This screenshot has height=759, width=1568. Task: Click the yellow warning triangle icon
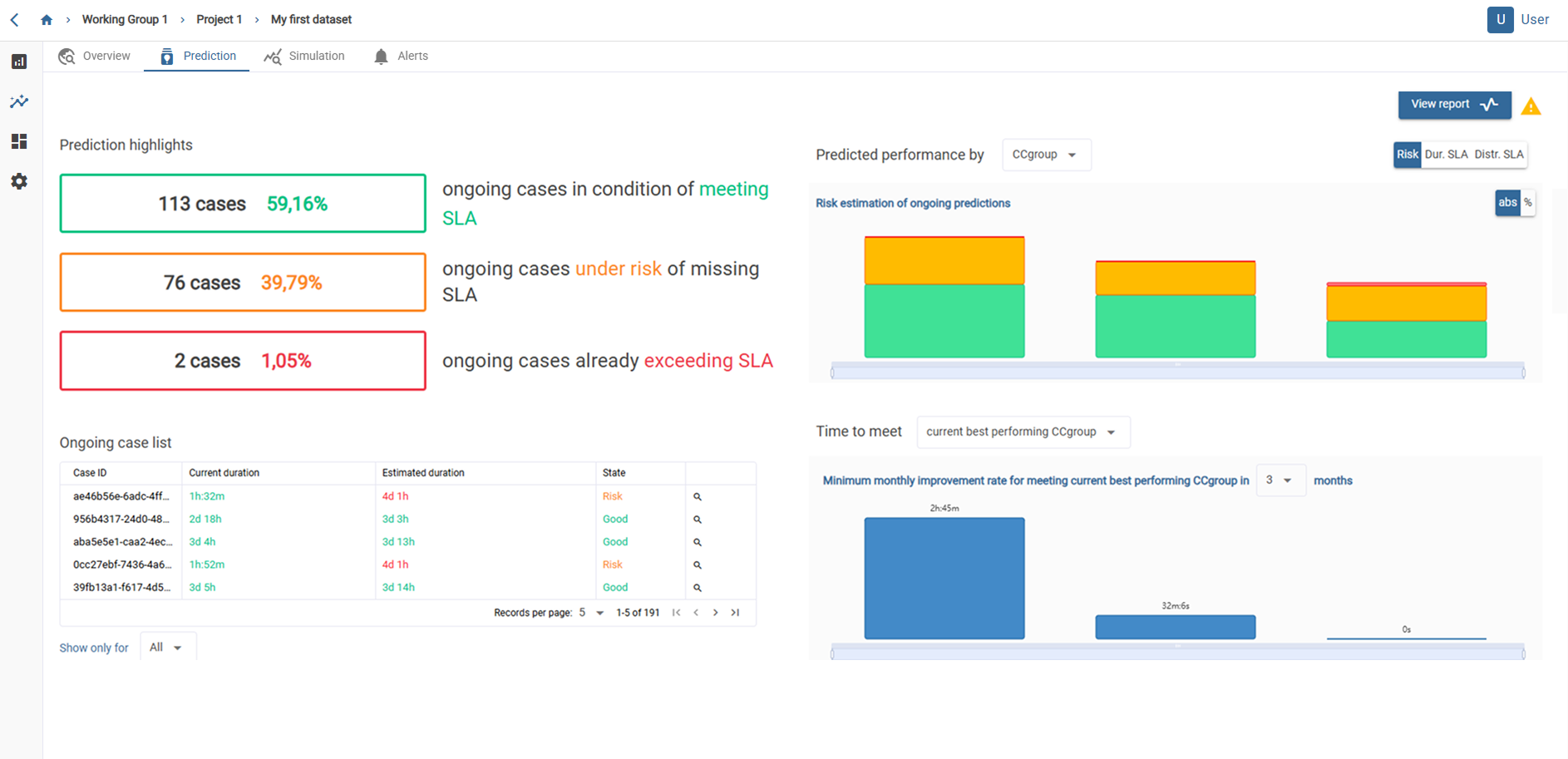(1531, 106)
